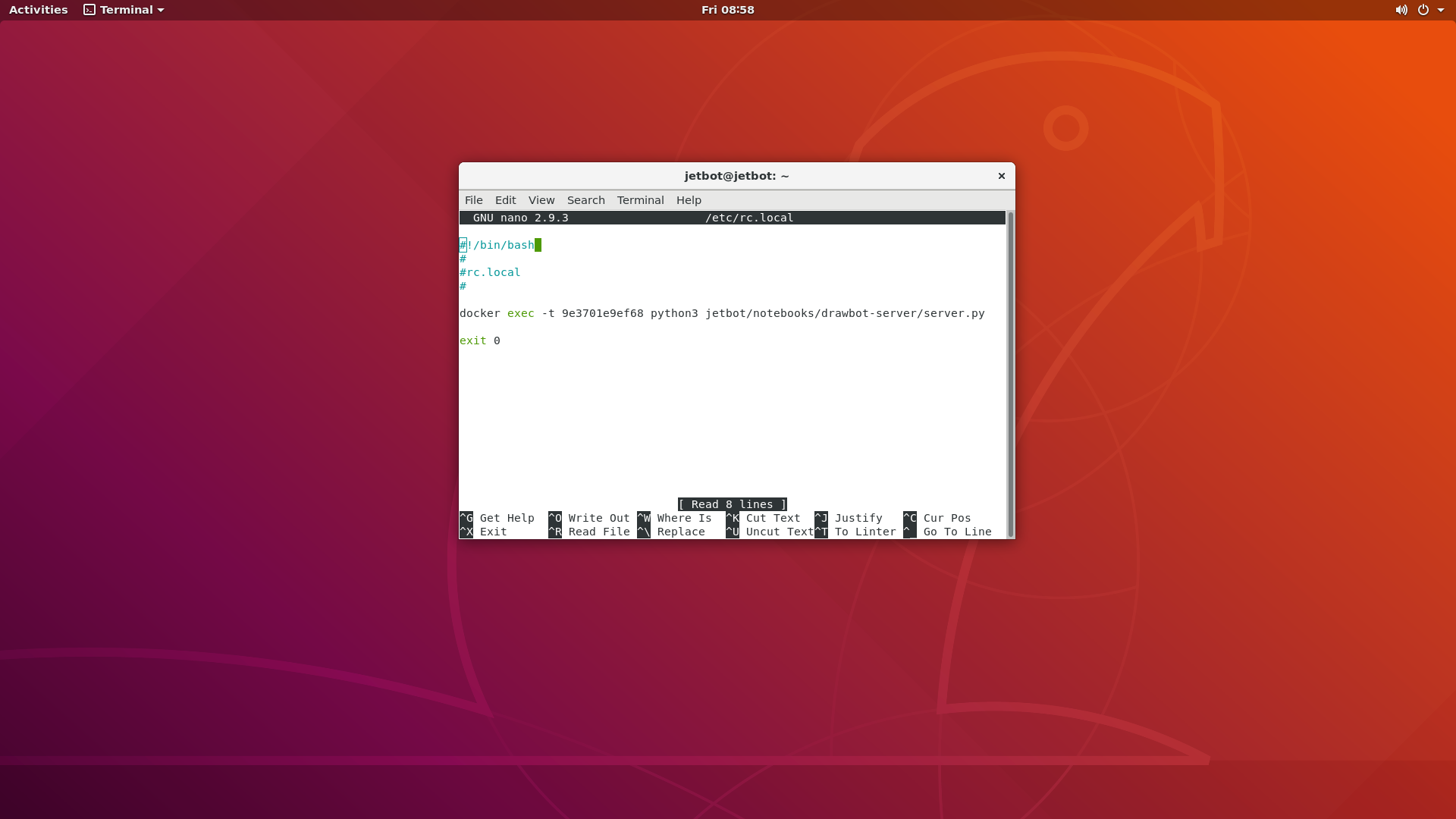The image size is (1456, 819).
Task: Open the clock and calendar panel
Action: [x=727, y=10]
